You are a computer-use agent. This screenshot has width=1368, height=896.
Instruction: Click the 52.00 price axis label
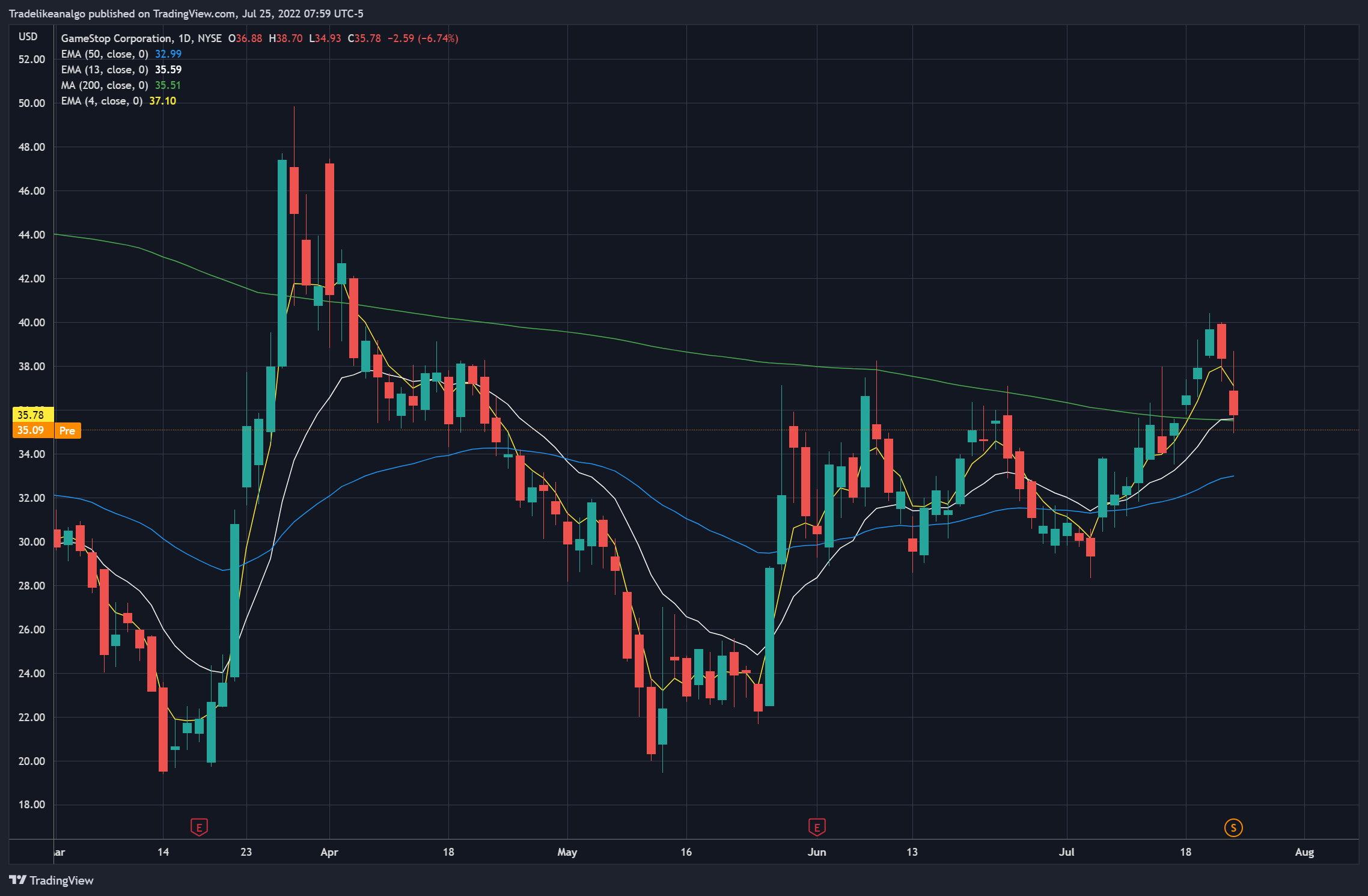tap(32, 59)
